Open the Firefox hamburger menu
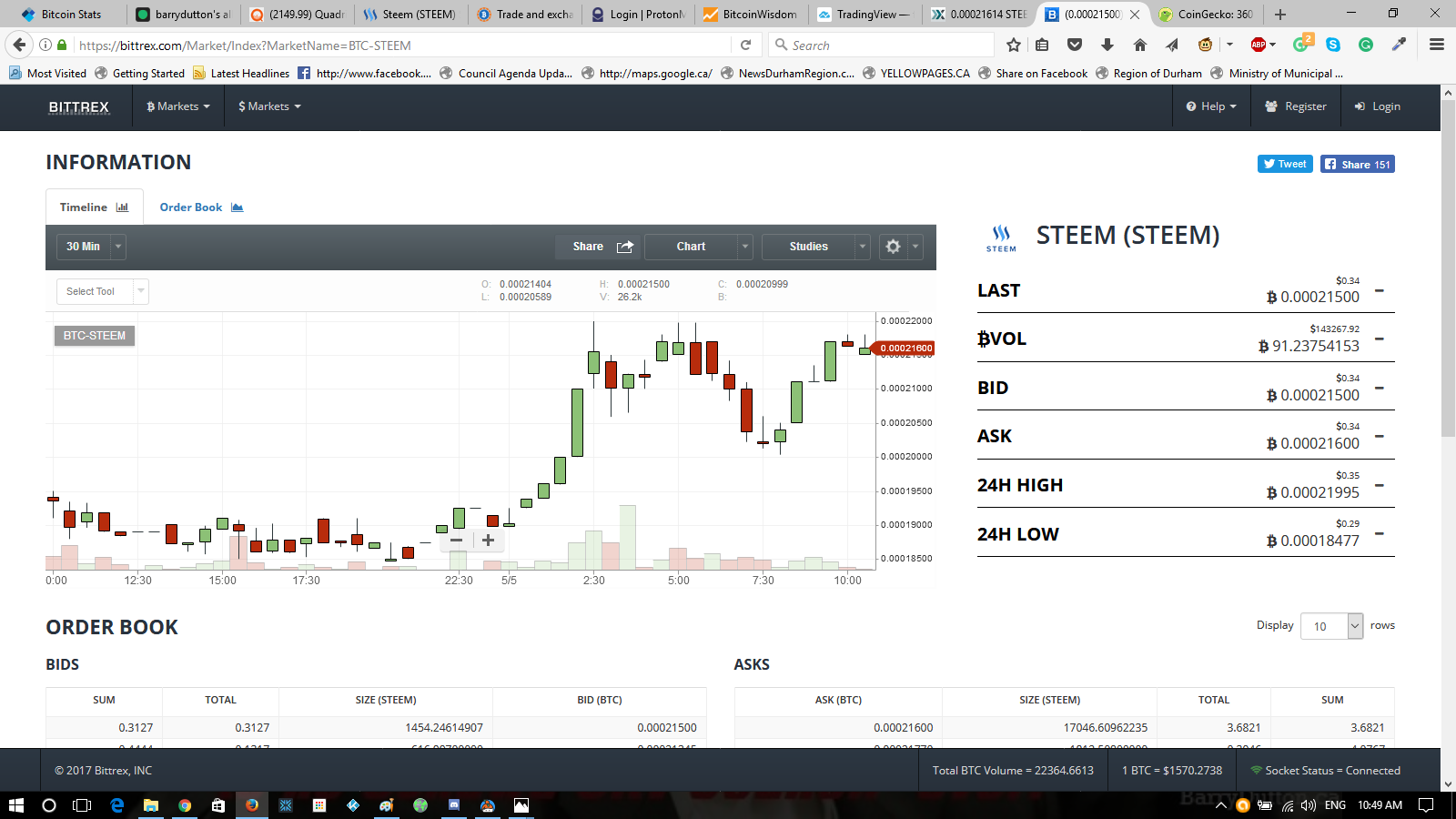 (1437, 45)
